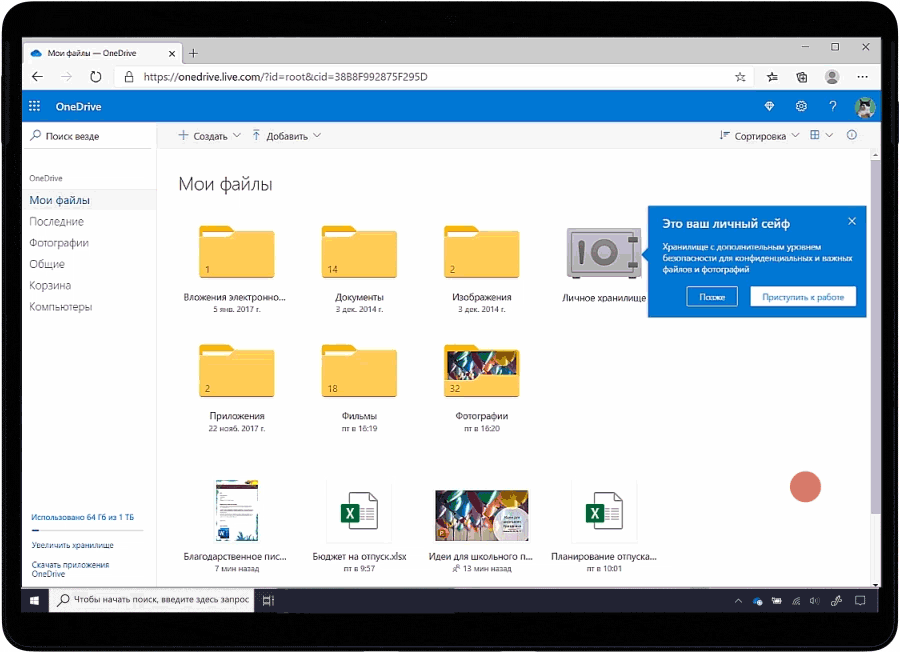Click the Увеличить хранилище link
Screen dimensions: 900x652
pyautogui.click(x=72, y=545)
